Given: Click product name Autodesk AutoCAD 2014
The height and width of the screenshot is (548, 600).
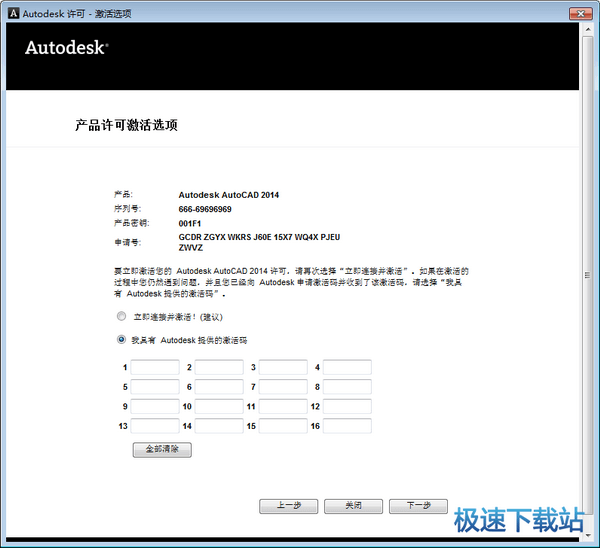Looking at the screenshot, I should pyautogui.click(x=228, y=195).
